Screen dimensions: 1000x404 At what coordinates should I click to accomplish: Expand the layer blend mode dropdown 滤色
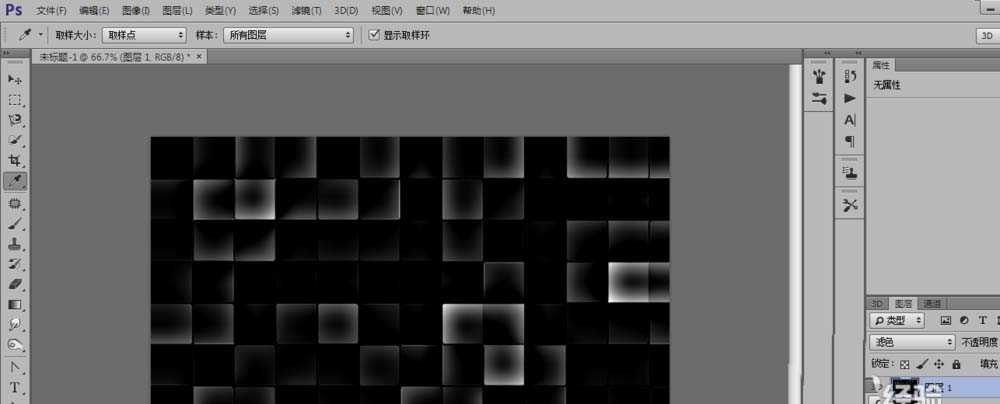click(911, 342)
